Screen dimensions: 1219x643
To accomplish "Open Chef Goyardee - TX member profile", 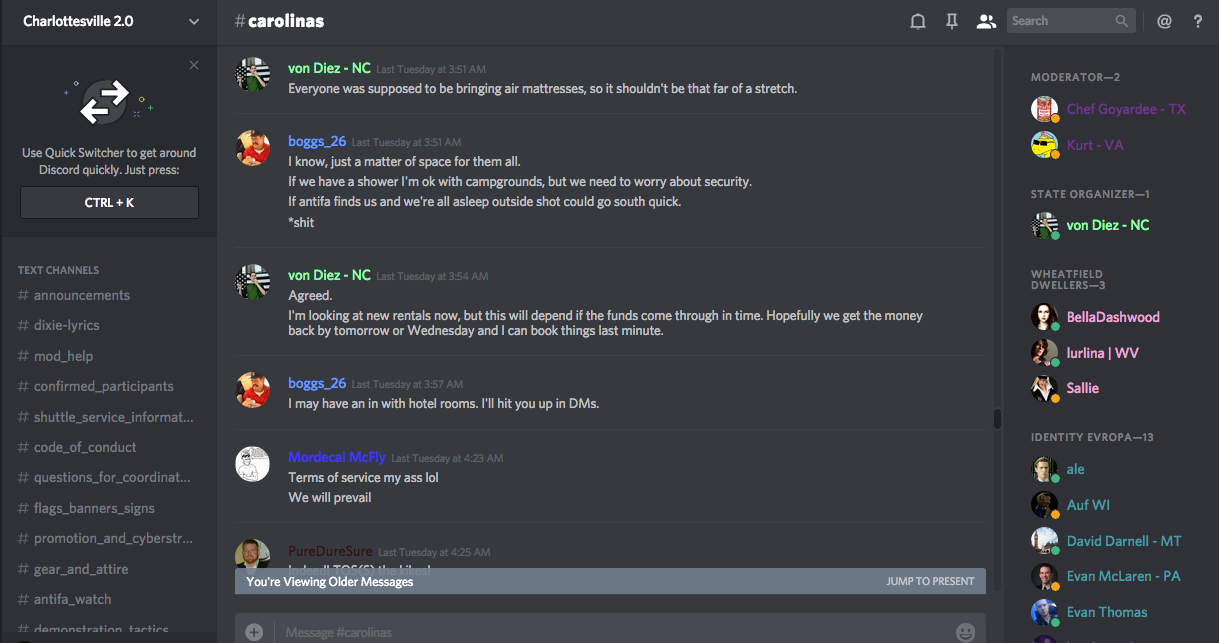I will coord(1126,109).
